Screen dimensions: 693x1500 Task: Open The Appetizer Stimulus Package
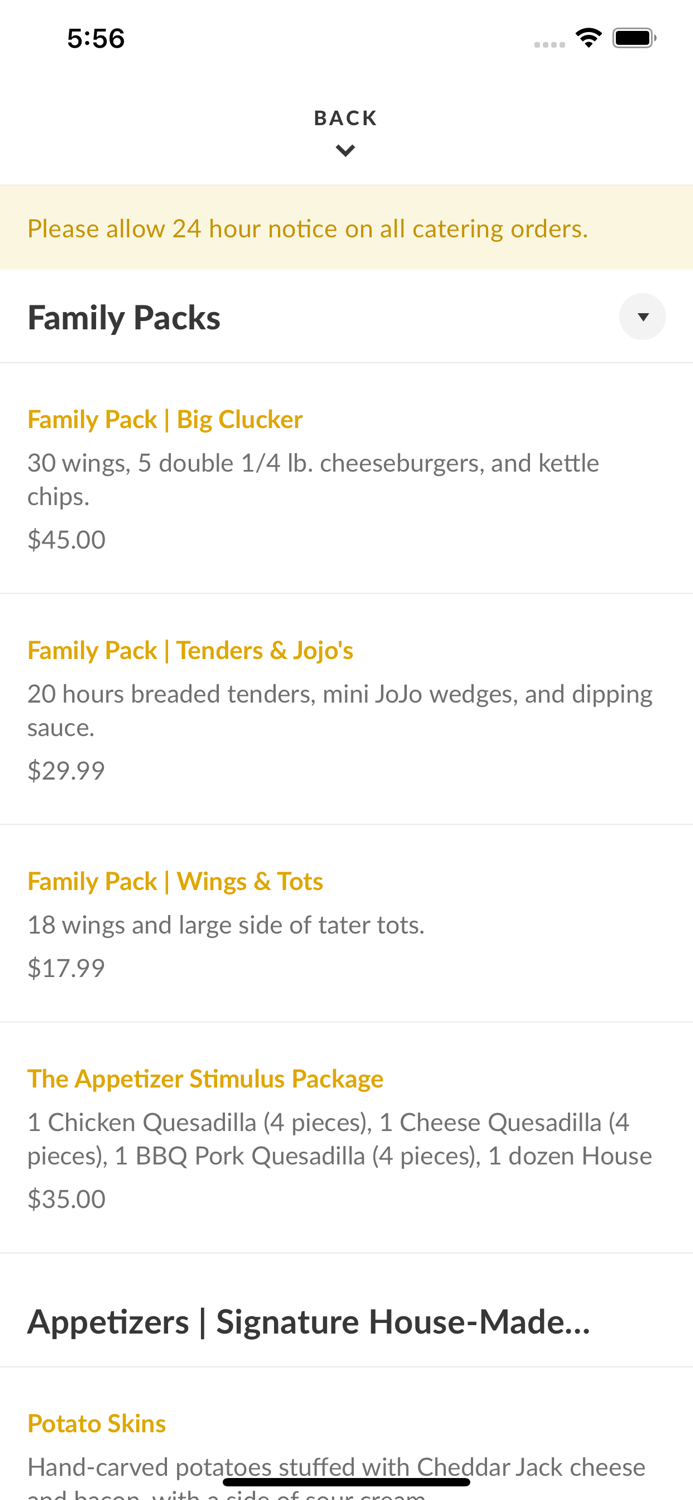click(346, 1137)
